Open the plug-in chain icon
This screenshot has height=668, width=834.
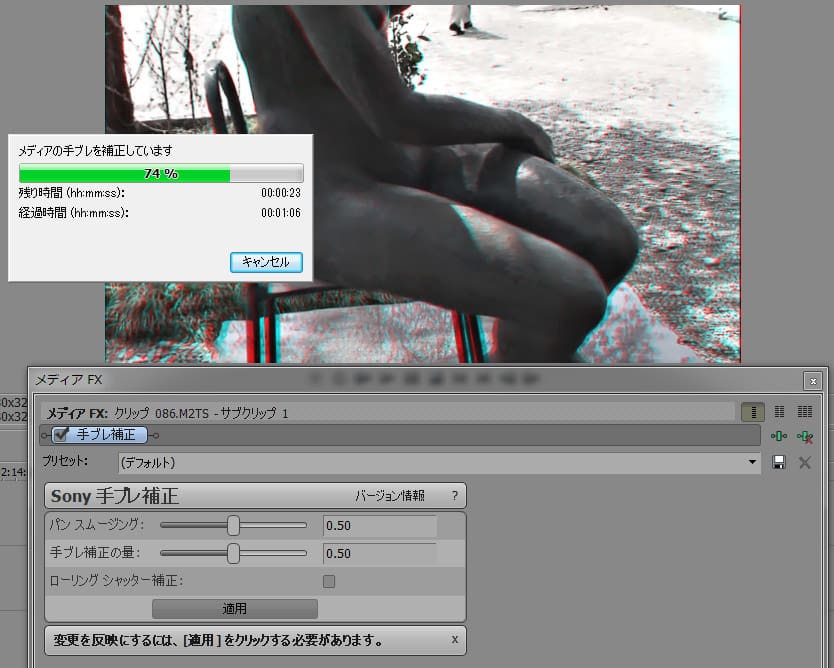[x=780, y=436]
